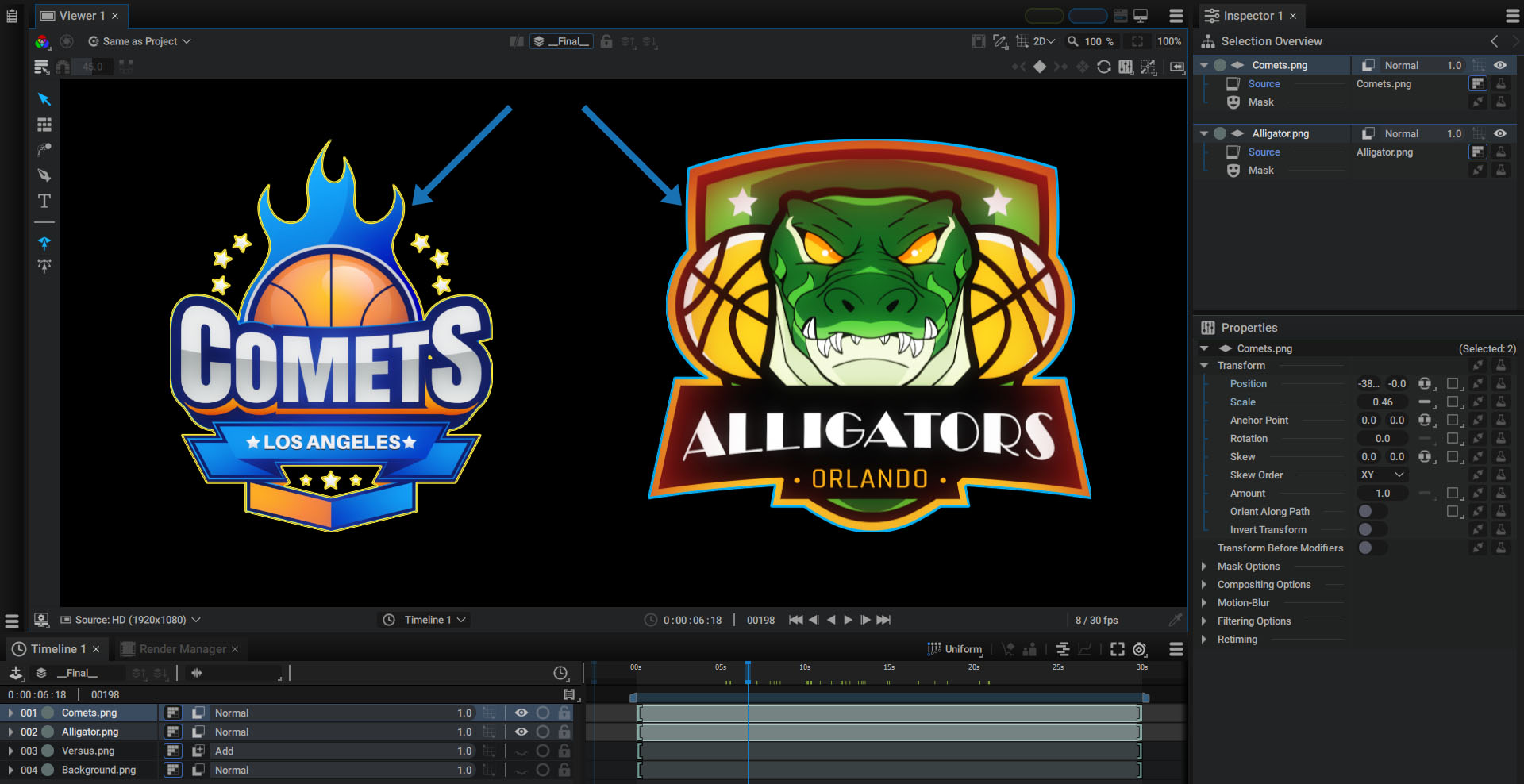Hide Comets.png layer in timeline
Screen dimensions: 1524x784
point(521,713)
